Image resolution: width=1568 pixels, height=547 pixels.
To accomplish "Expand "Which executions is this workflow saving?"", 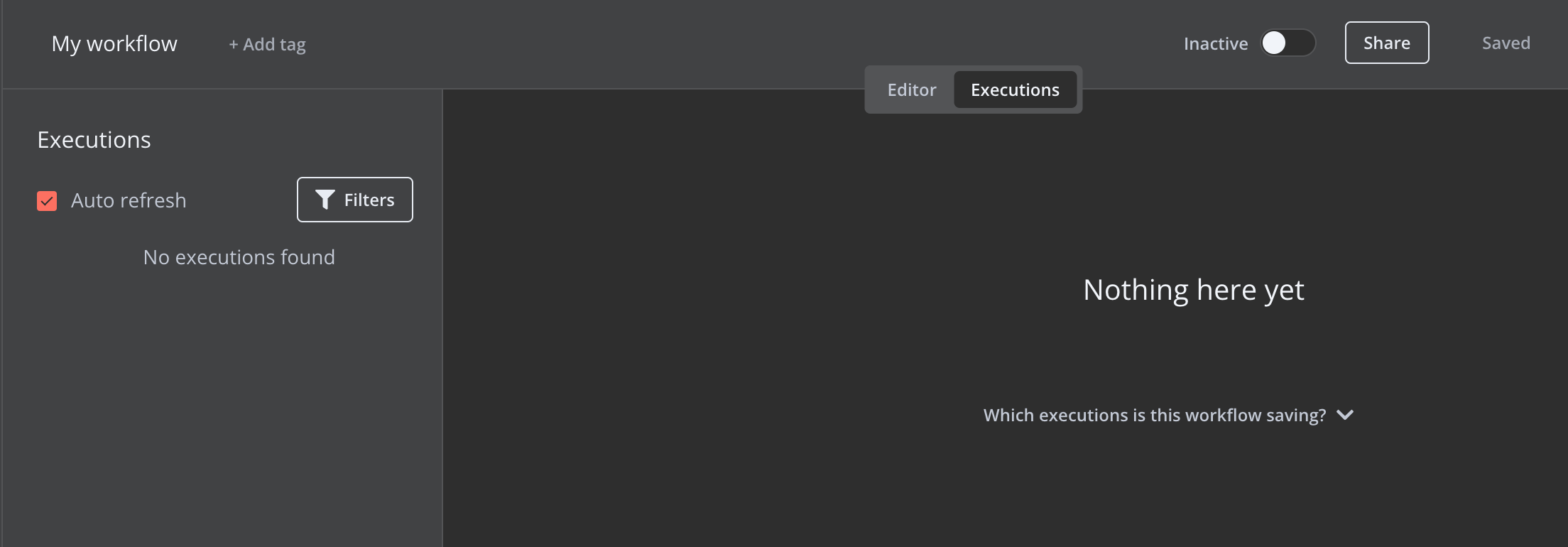I will pyautogui.click(x=1168, y=415).
